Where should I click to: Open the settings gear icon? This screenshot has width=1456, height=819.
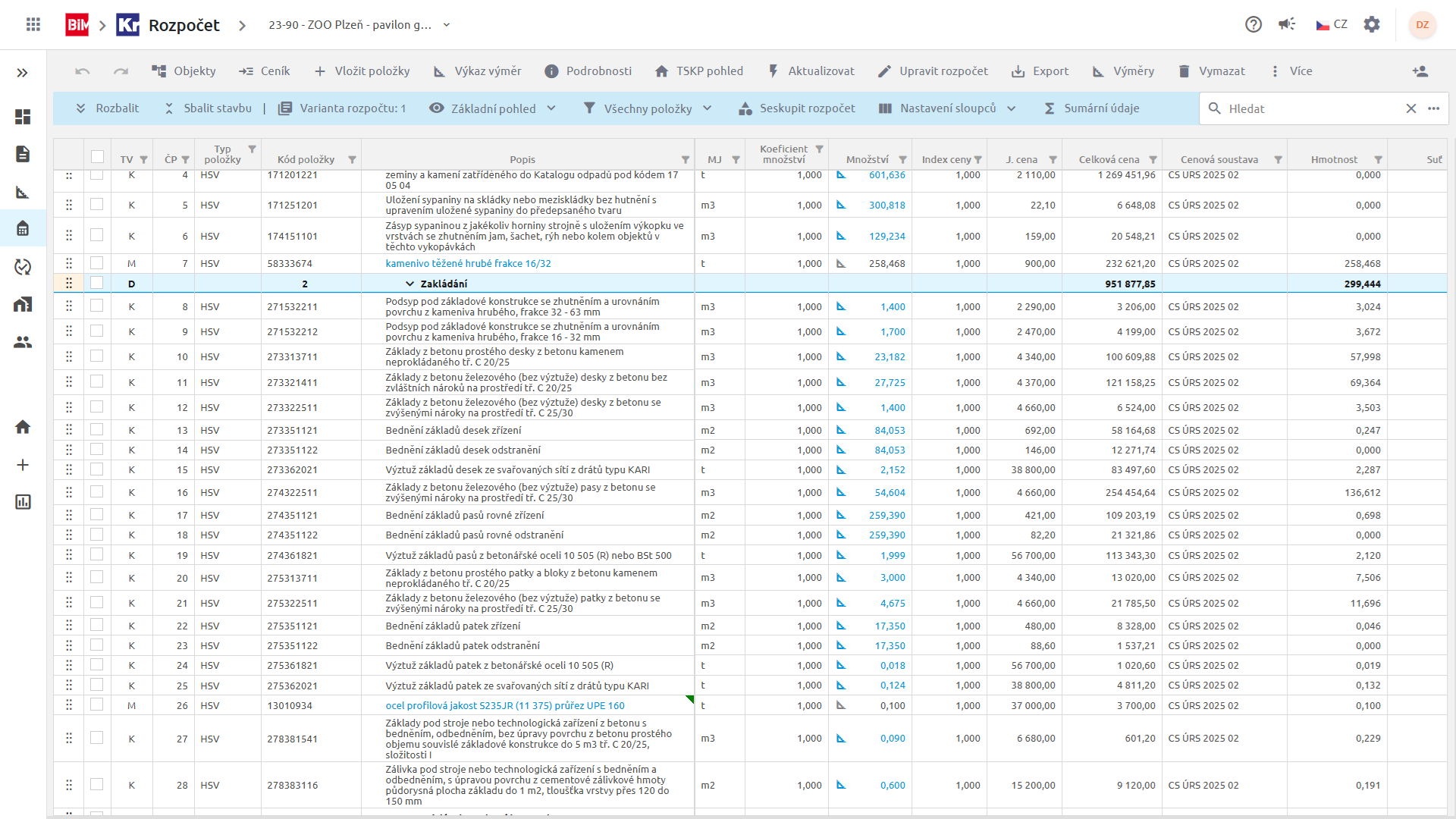point(1372,24)
